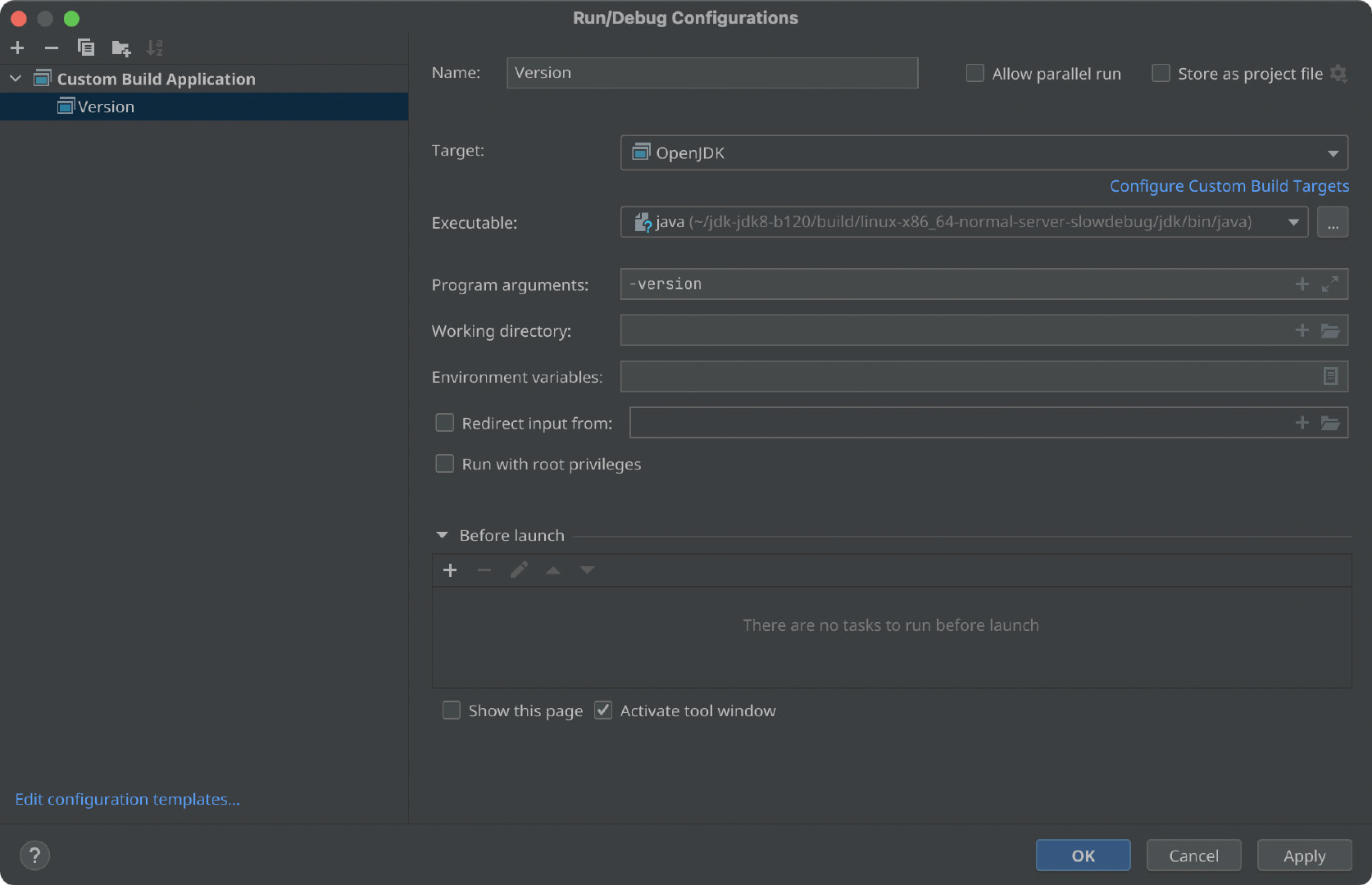1372x885 pixels.
Task: Click the Configure Custom Build Targets link
Action: pyautogui.click(x=1229, y=186)
